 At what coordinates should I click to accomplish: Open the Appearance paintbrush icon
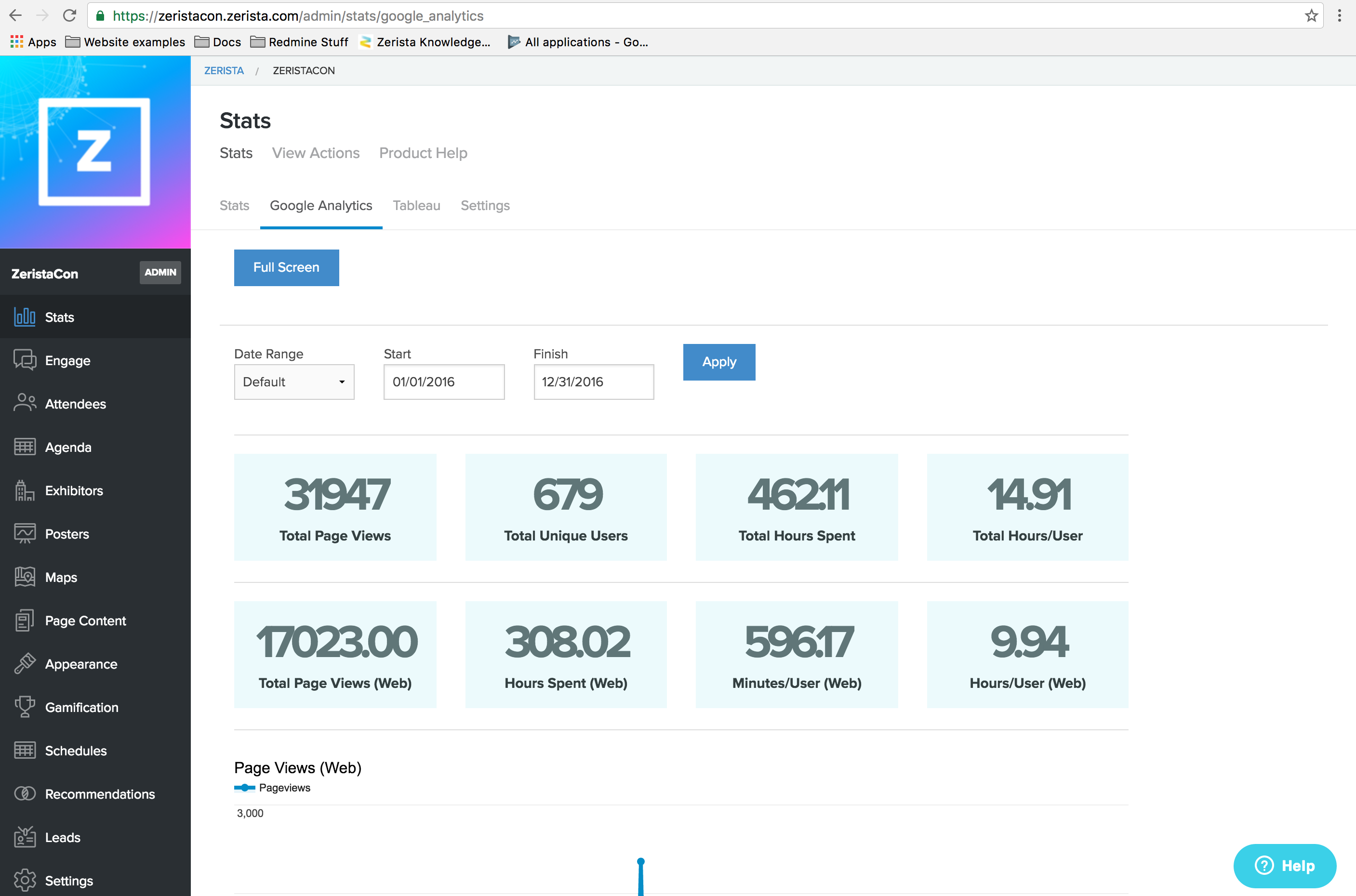(25, 663)
